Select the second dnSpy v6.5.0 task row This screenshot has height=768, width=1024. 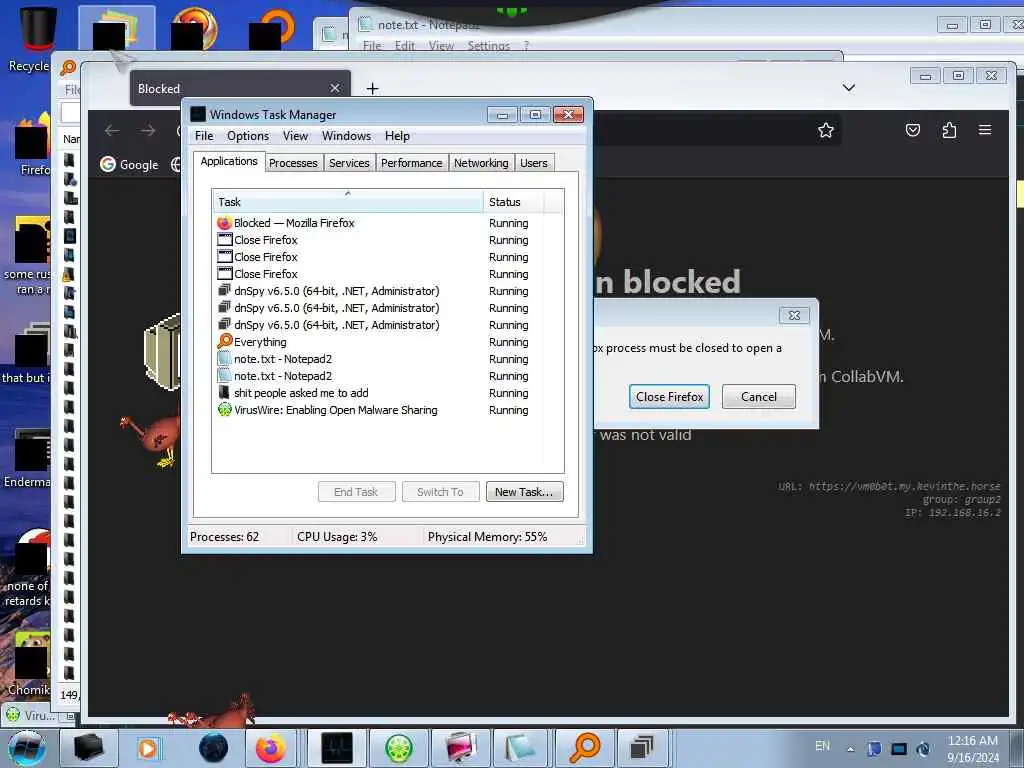click(x=387, y=308)
